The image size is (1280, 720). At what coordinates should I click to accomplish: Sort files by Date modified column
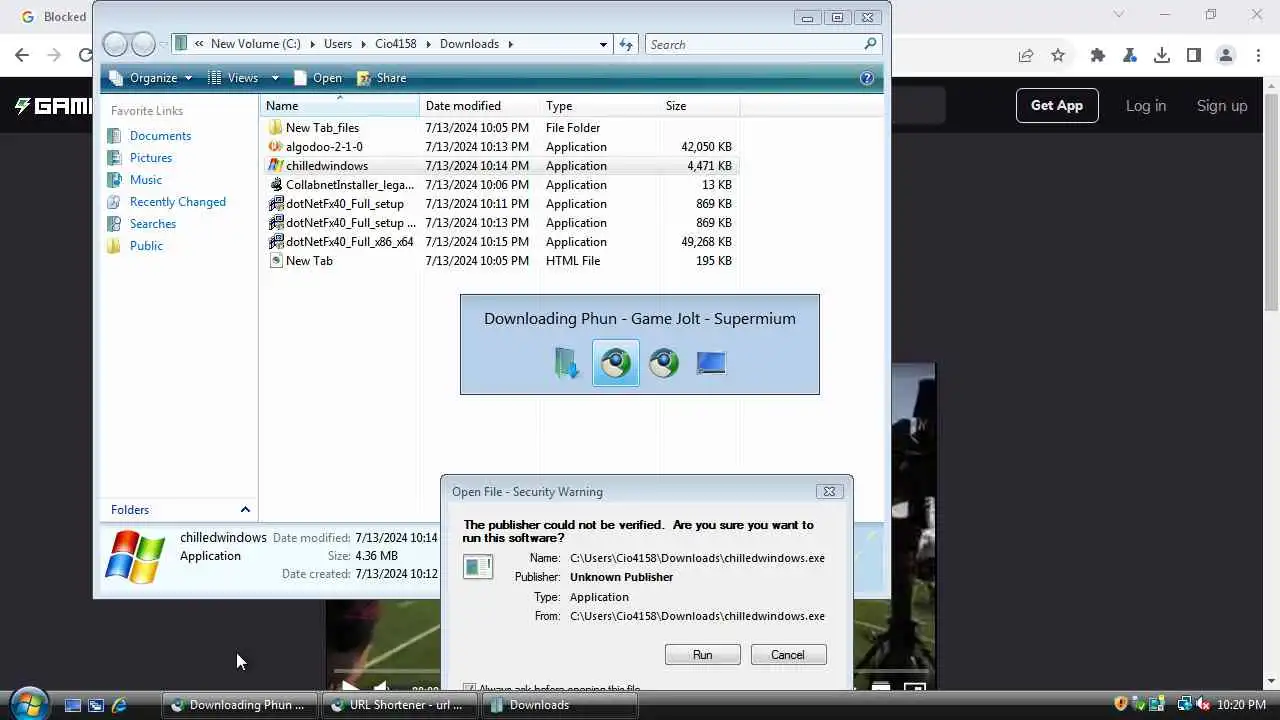click(480, 105)
